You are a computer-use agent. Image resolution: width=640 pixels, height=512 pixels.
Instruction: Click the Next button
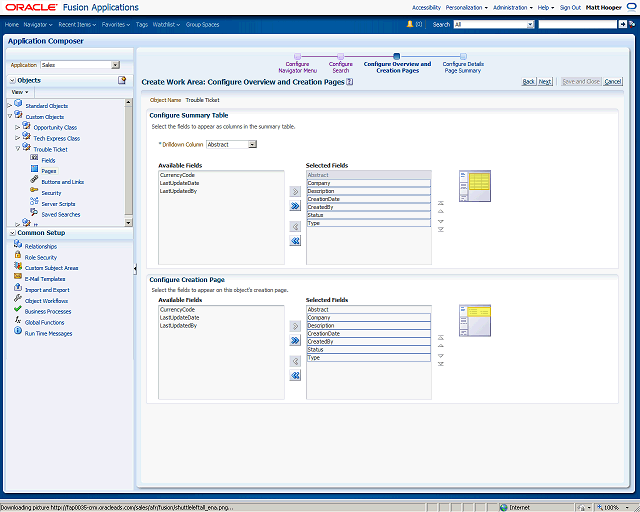coord(545,82)
